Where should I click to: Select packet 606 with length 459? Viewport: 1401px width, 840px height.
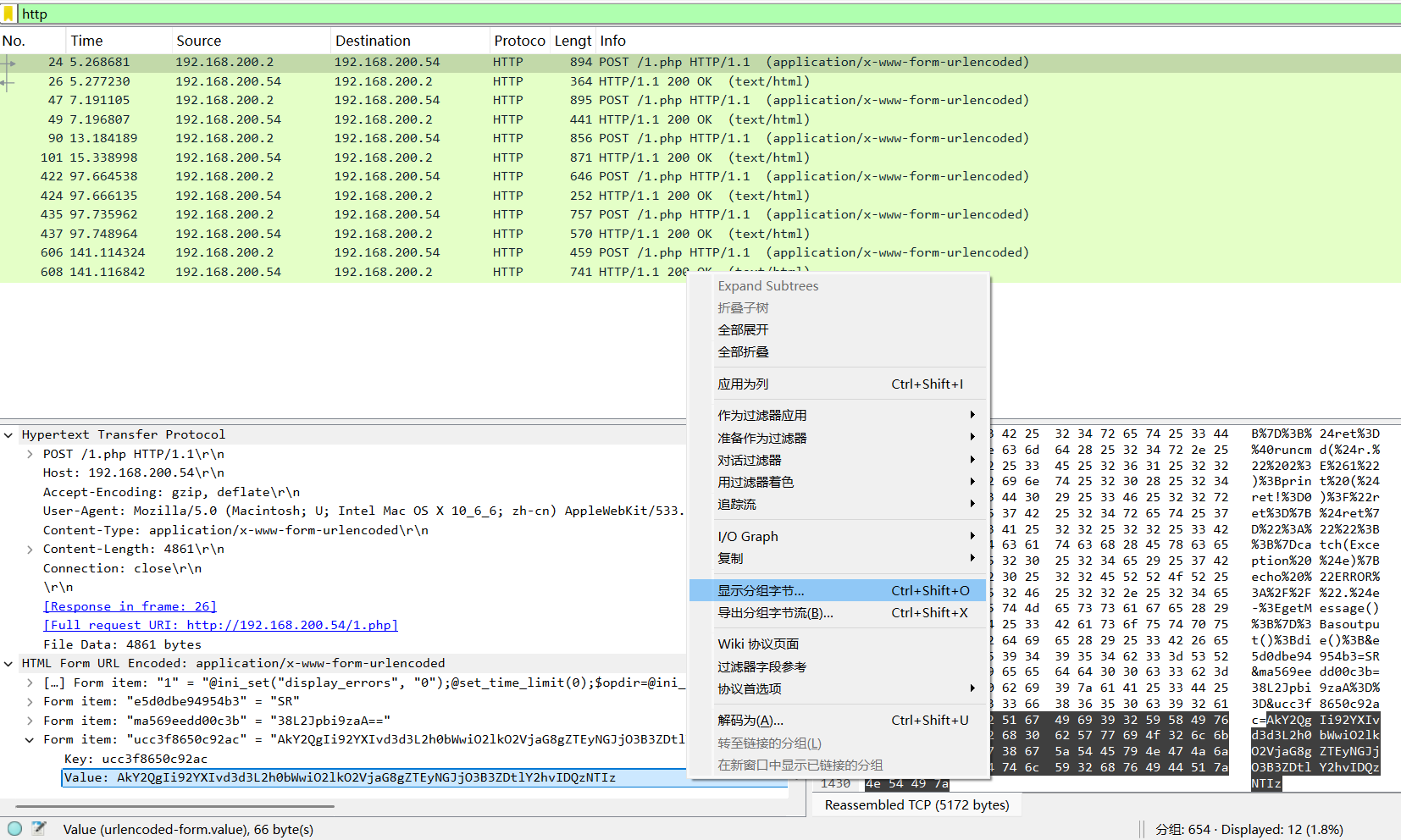[700, 252]
